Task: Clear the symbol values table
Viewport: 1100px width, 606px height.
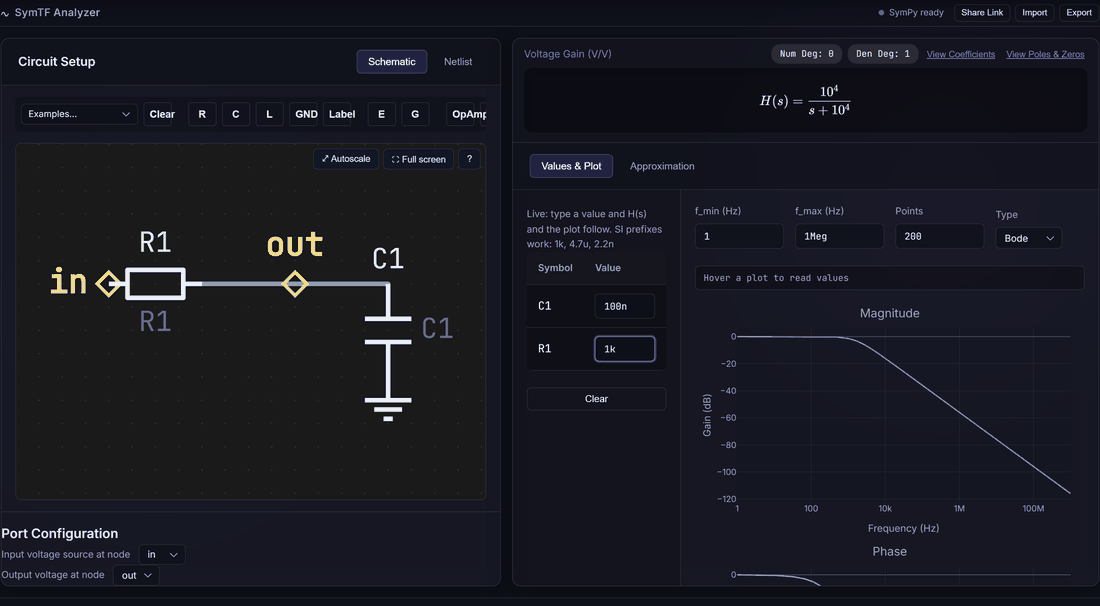Action: pyautogui.click(x=596, y=399)
